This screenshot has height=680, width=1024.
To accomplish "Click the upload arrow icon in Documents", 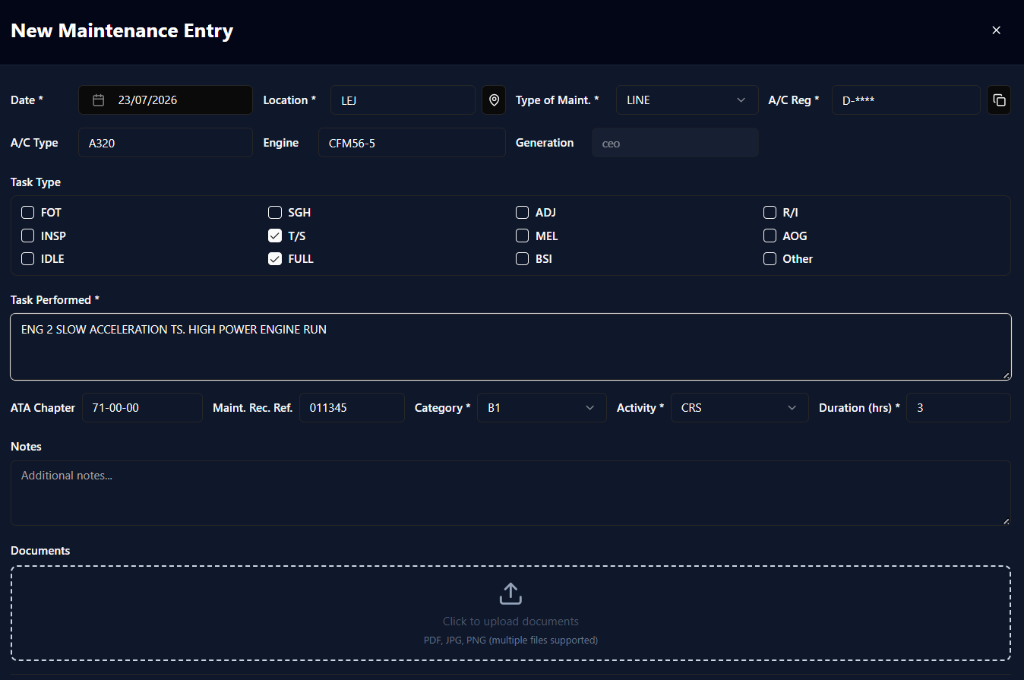I will (511, 594).
